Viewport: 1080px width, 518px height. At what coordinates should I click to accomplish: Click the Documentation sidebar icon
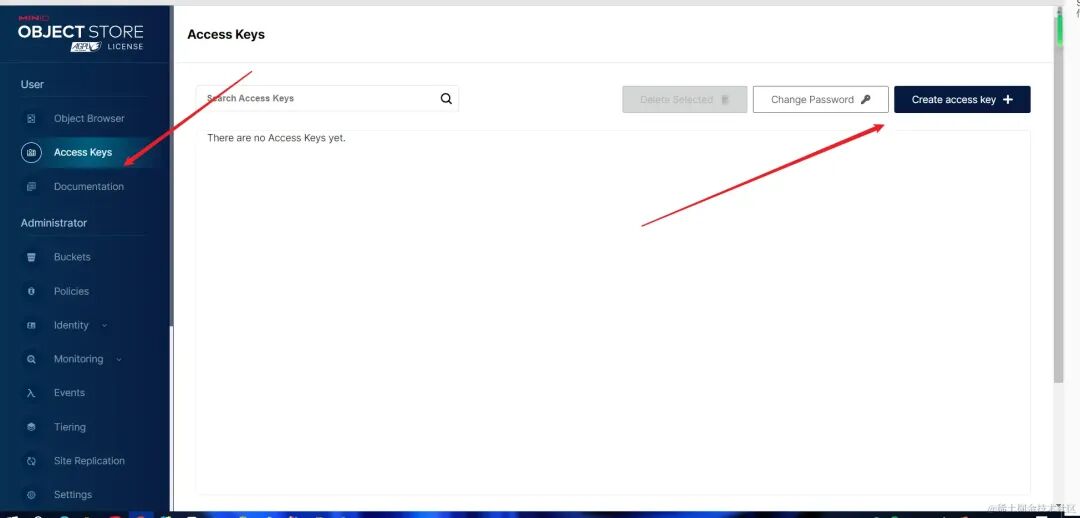pyautogui.click(x=31, y=187)
